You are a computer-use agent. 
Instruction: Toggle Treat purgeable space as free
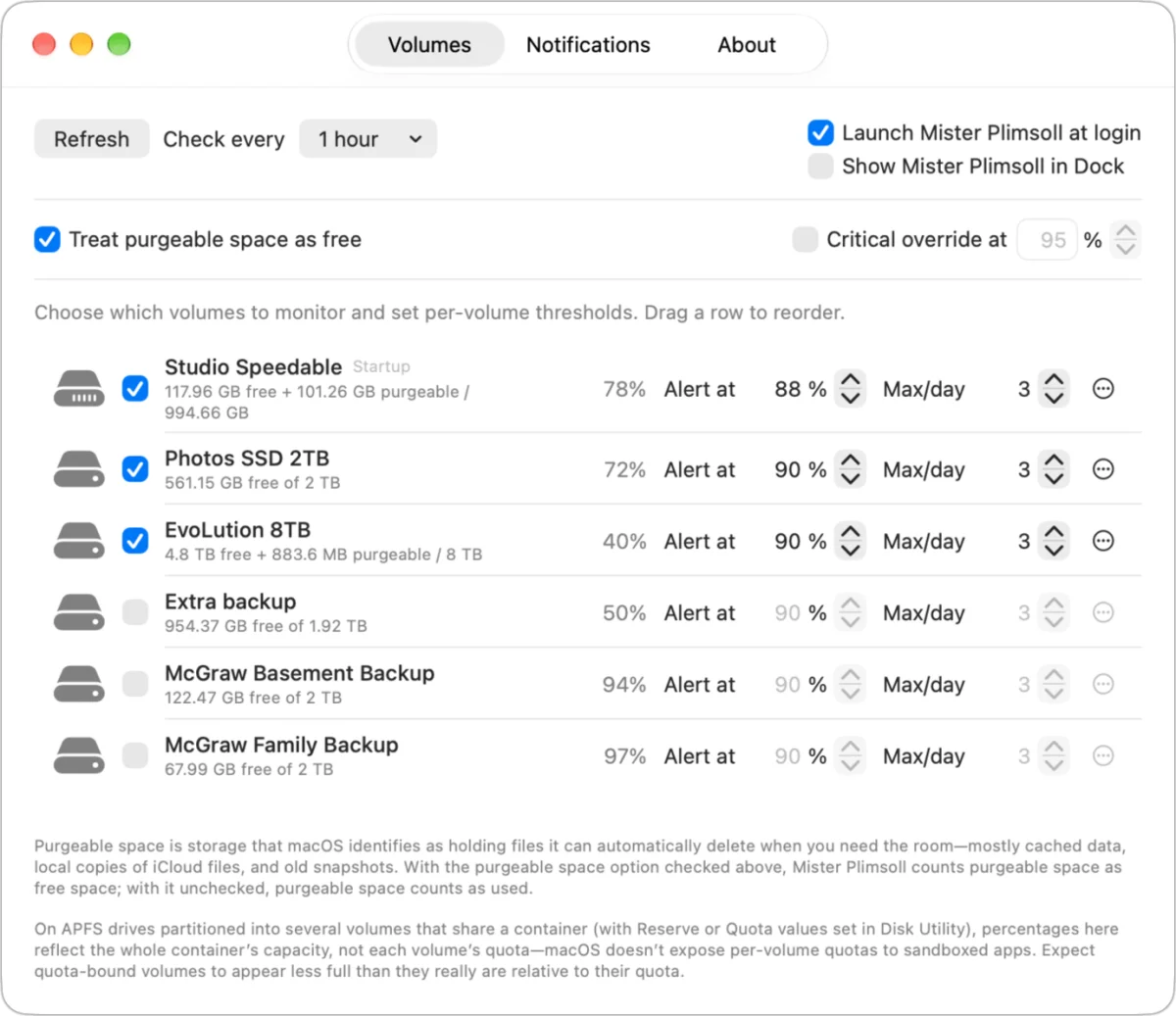(x=47, y=239)
